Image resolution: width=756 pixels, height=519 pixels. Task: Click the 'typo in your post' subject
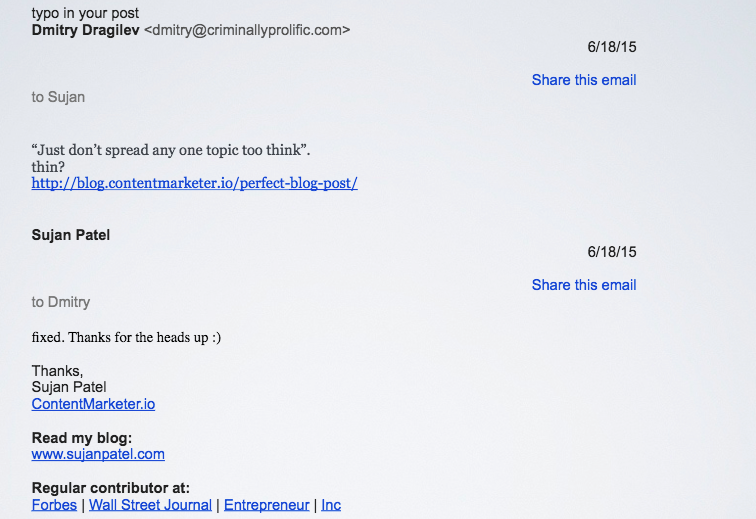(85, 13)
